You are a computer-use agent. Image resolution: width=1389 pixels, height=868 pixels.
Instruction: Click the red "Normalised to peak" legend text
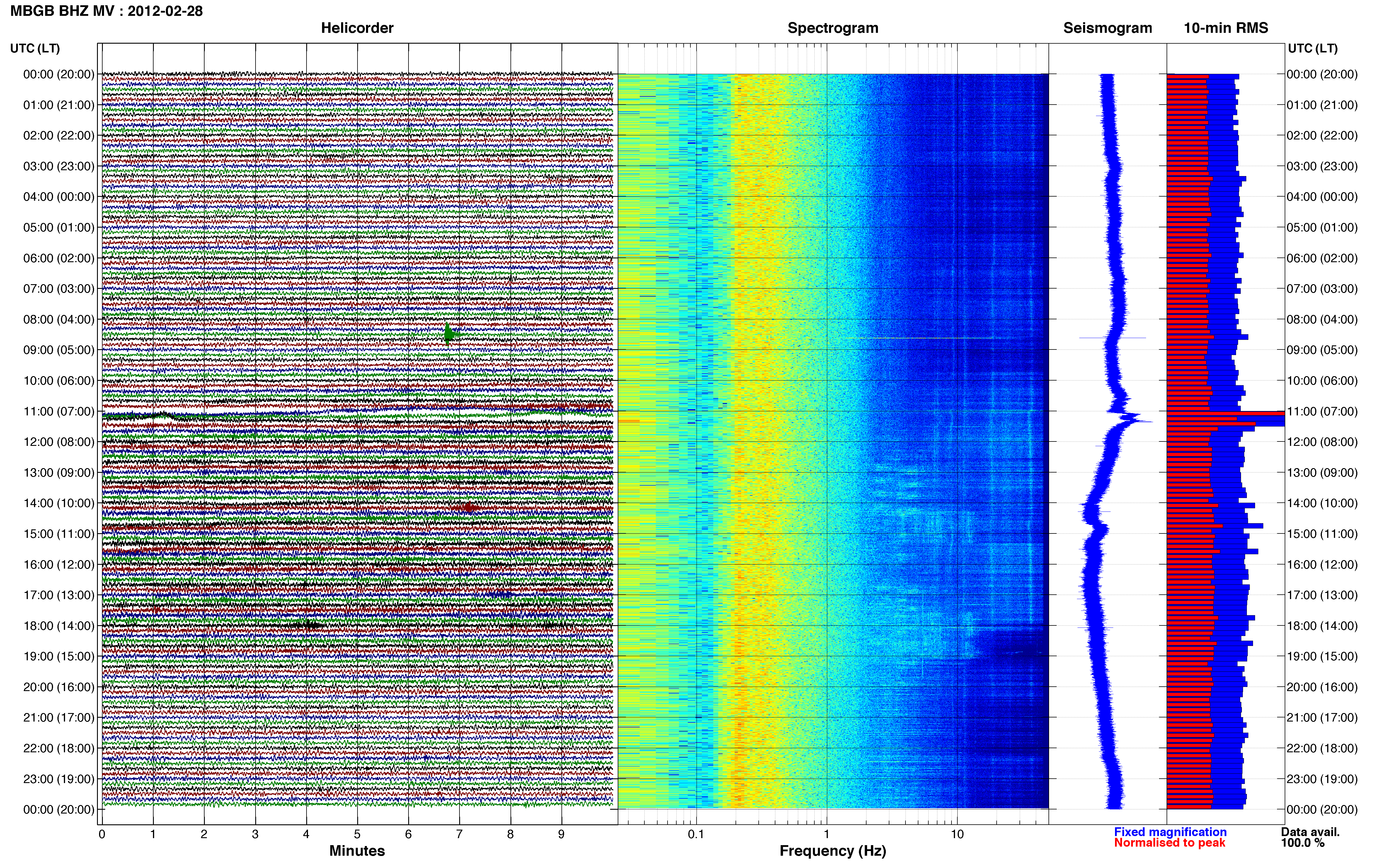[x=1170, y=843]
